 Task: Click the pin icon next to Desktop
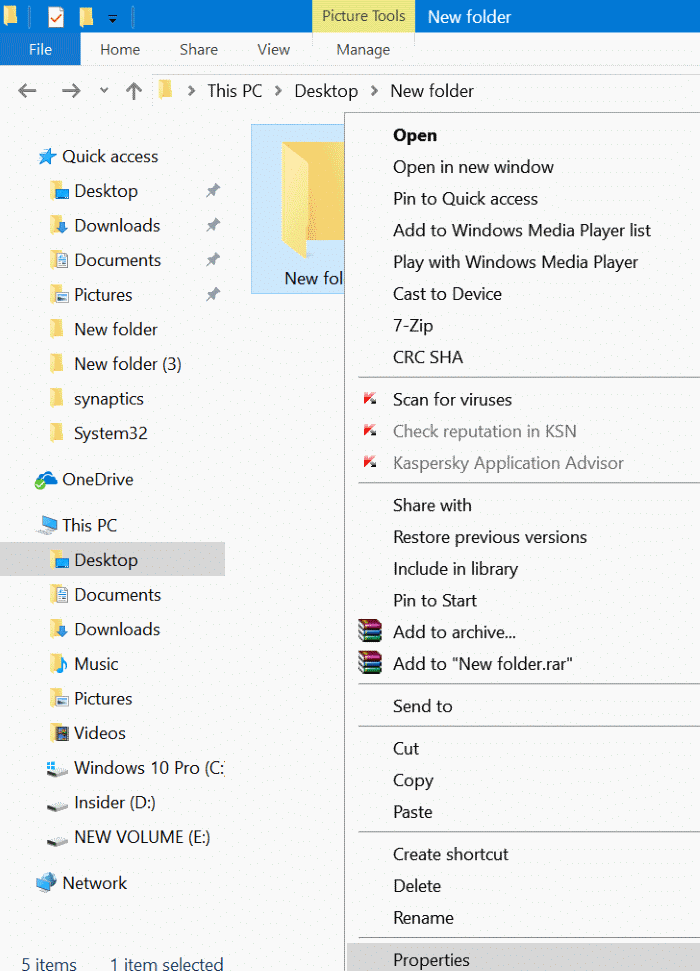(x=213, y=190)
